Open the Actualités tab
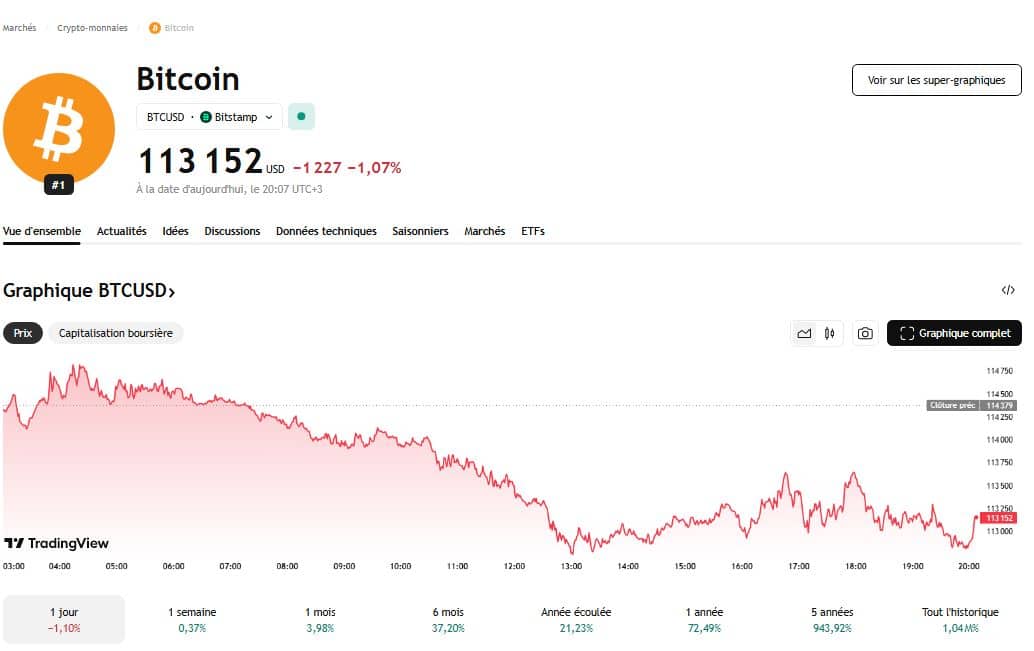The height and width of the screenshot is (651, 1034). coord(121,231)
